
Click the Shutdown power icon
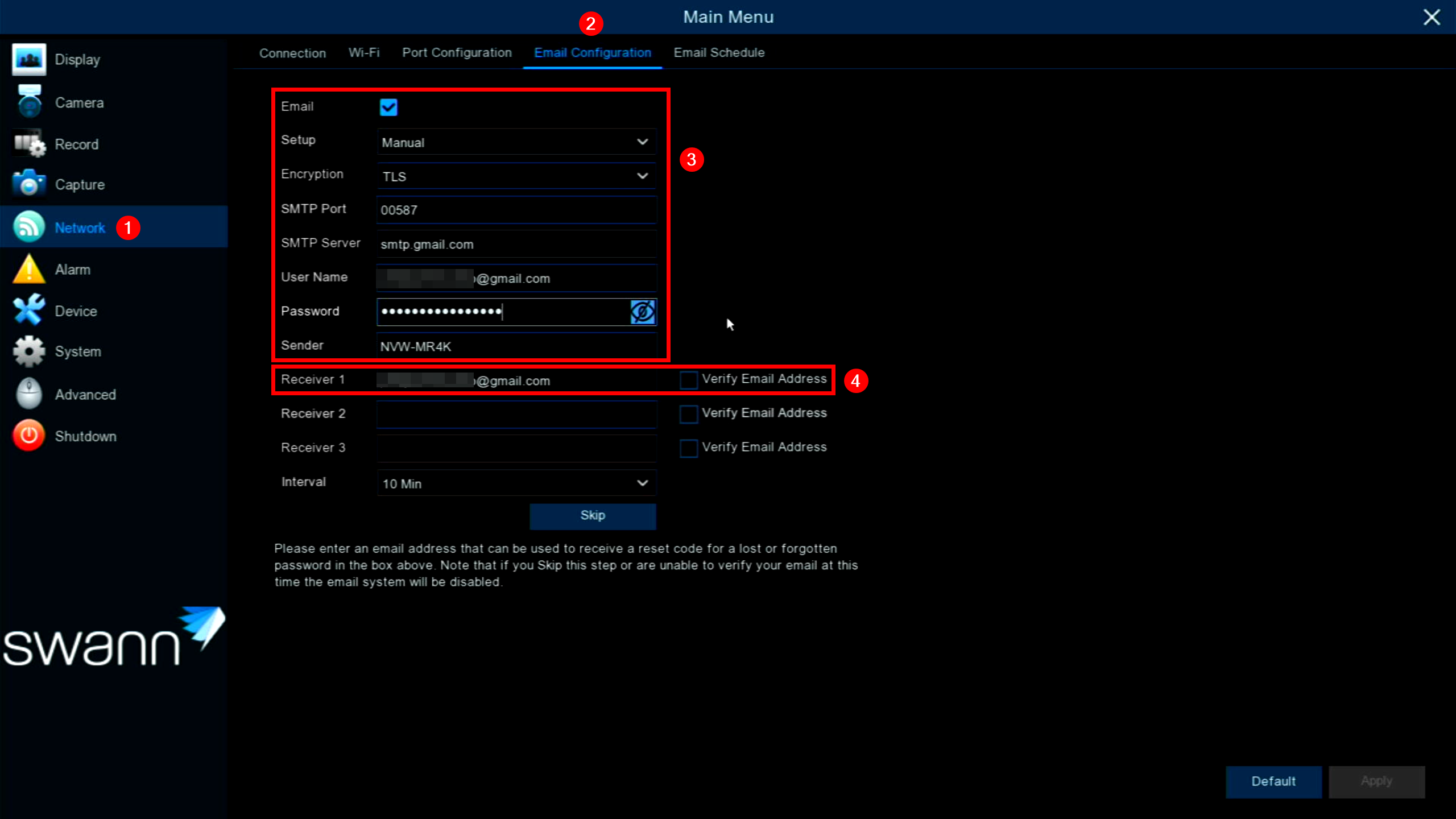pyautogui.click(x=28, y=436)
